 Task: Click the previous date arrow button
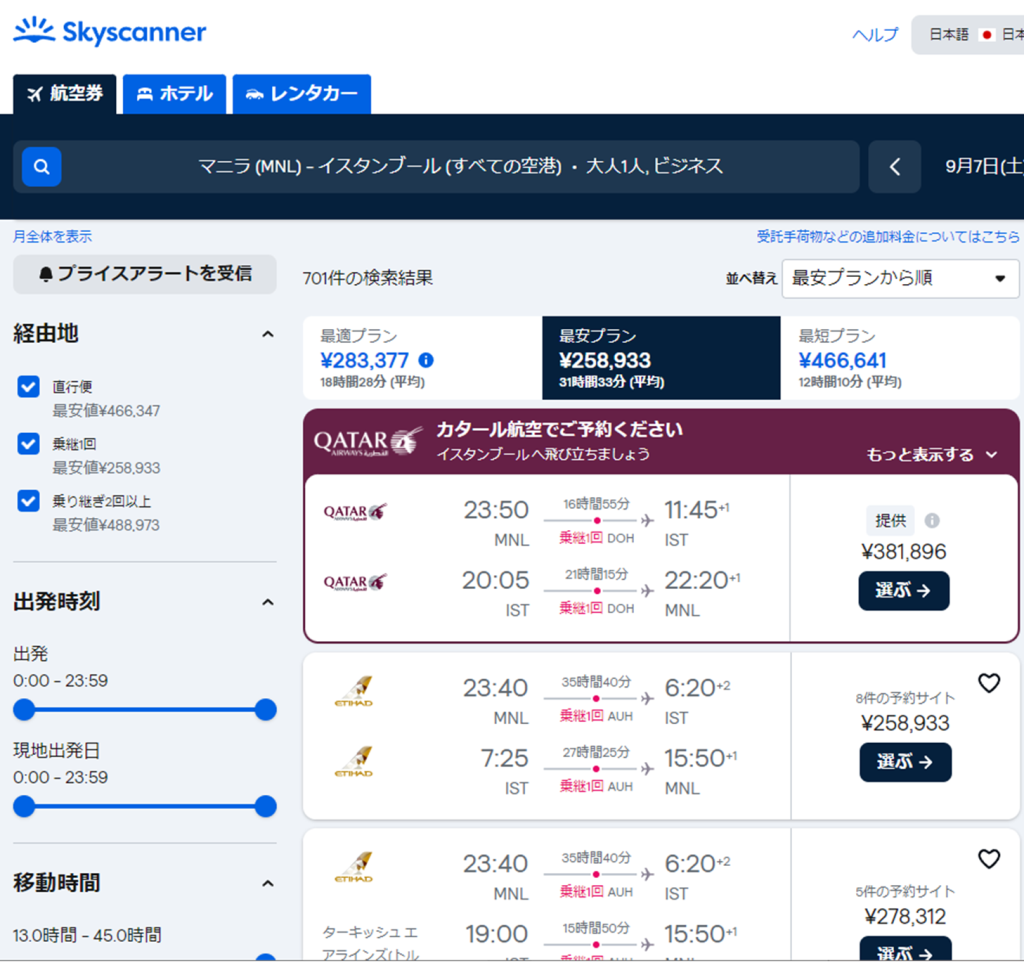(894, 167)
